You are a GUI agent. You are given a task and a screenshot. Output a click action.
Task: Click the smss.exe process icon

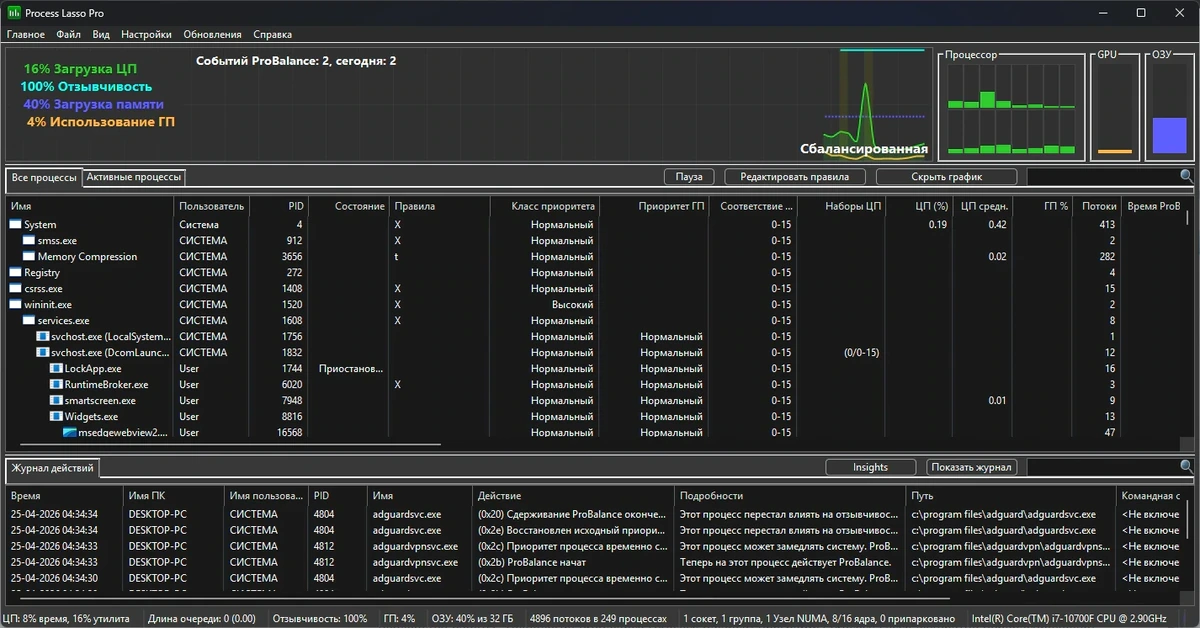[29, 241]
